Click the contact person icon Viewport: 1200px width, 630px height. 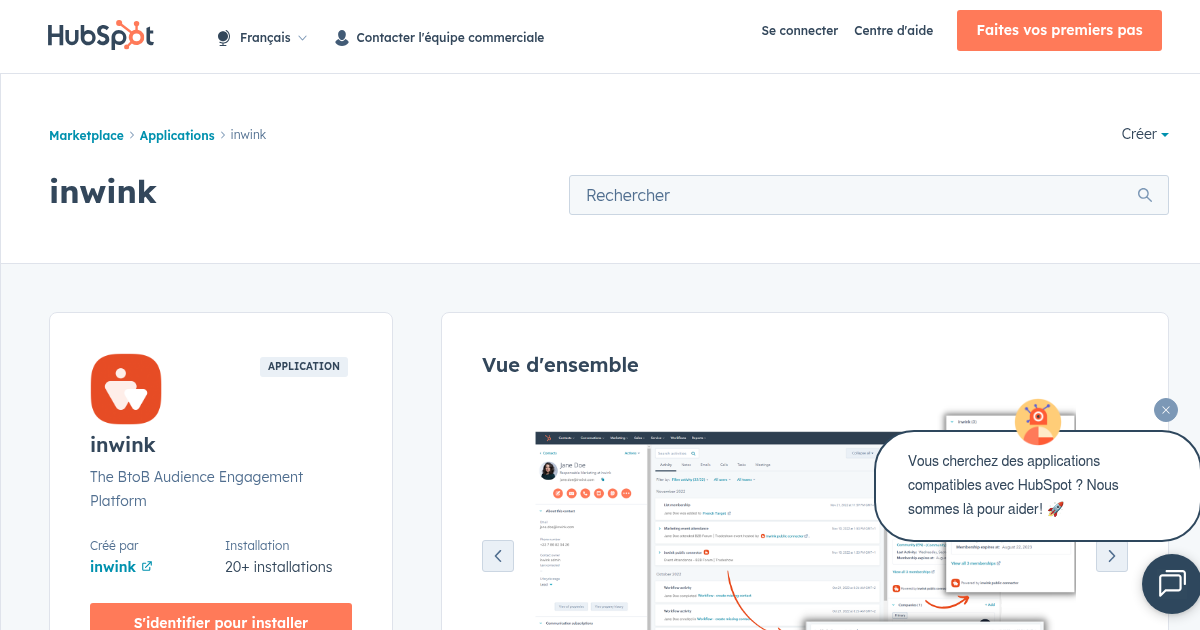342,38
